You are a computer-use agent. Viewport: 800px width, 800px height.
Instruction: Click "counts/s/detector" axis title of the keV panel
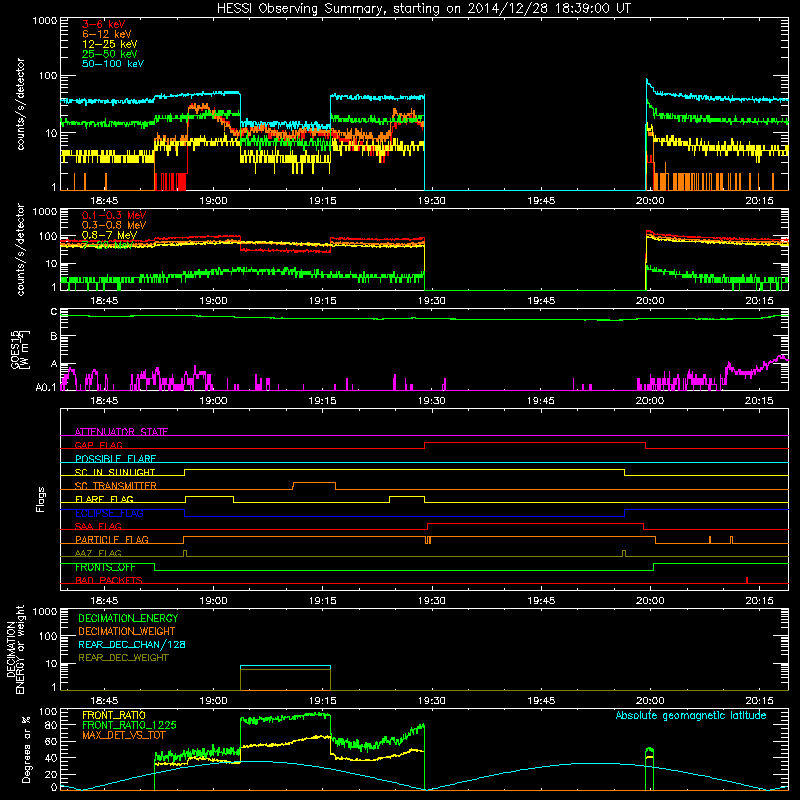click(x=20, y=104)
